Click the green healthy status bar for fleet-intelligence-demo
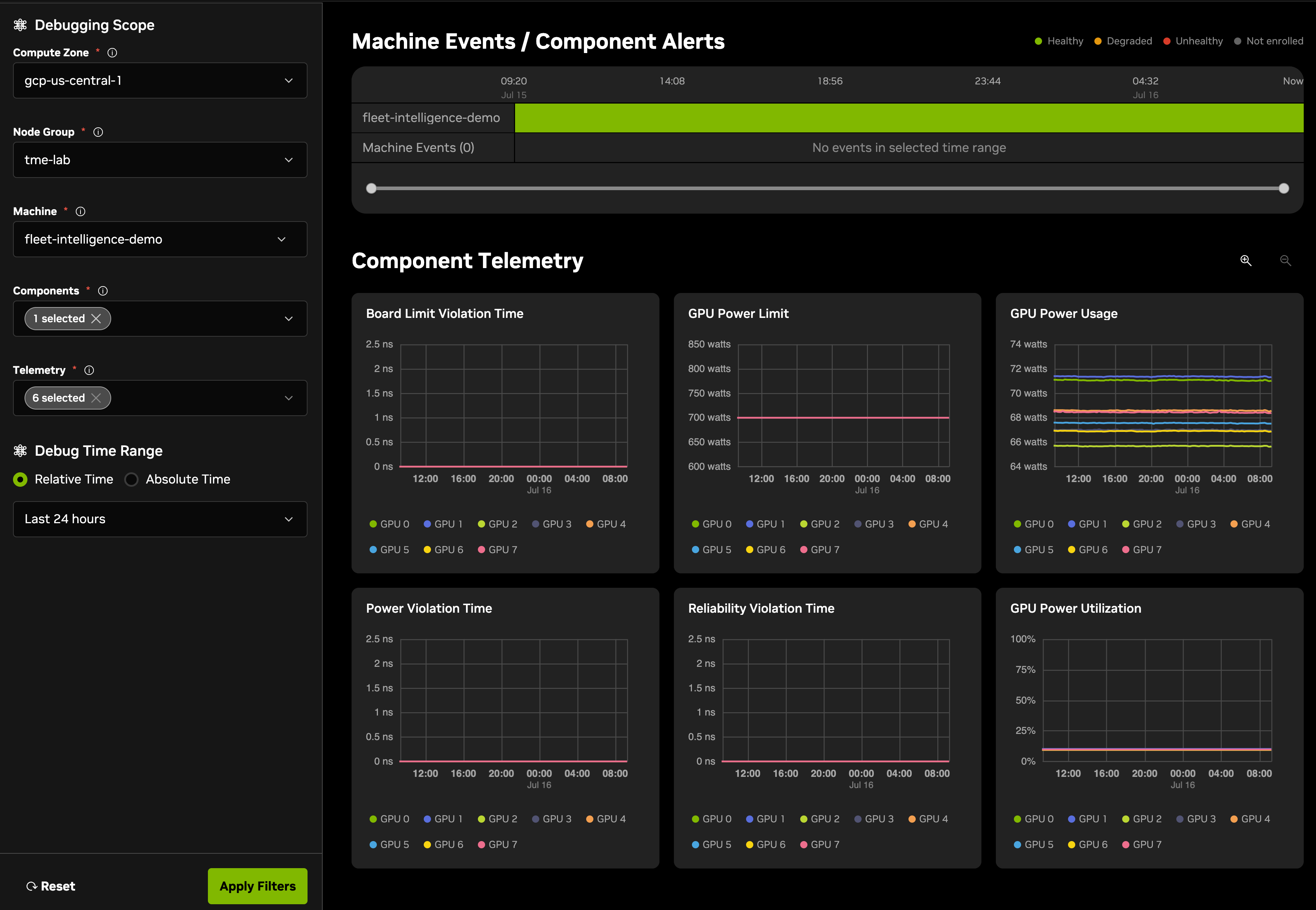This screenshot has width=1316, height=910. pos(909,118)
